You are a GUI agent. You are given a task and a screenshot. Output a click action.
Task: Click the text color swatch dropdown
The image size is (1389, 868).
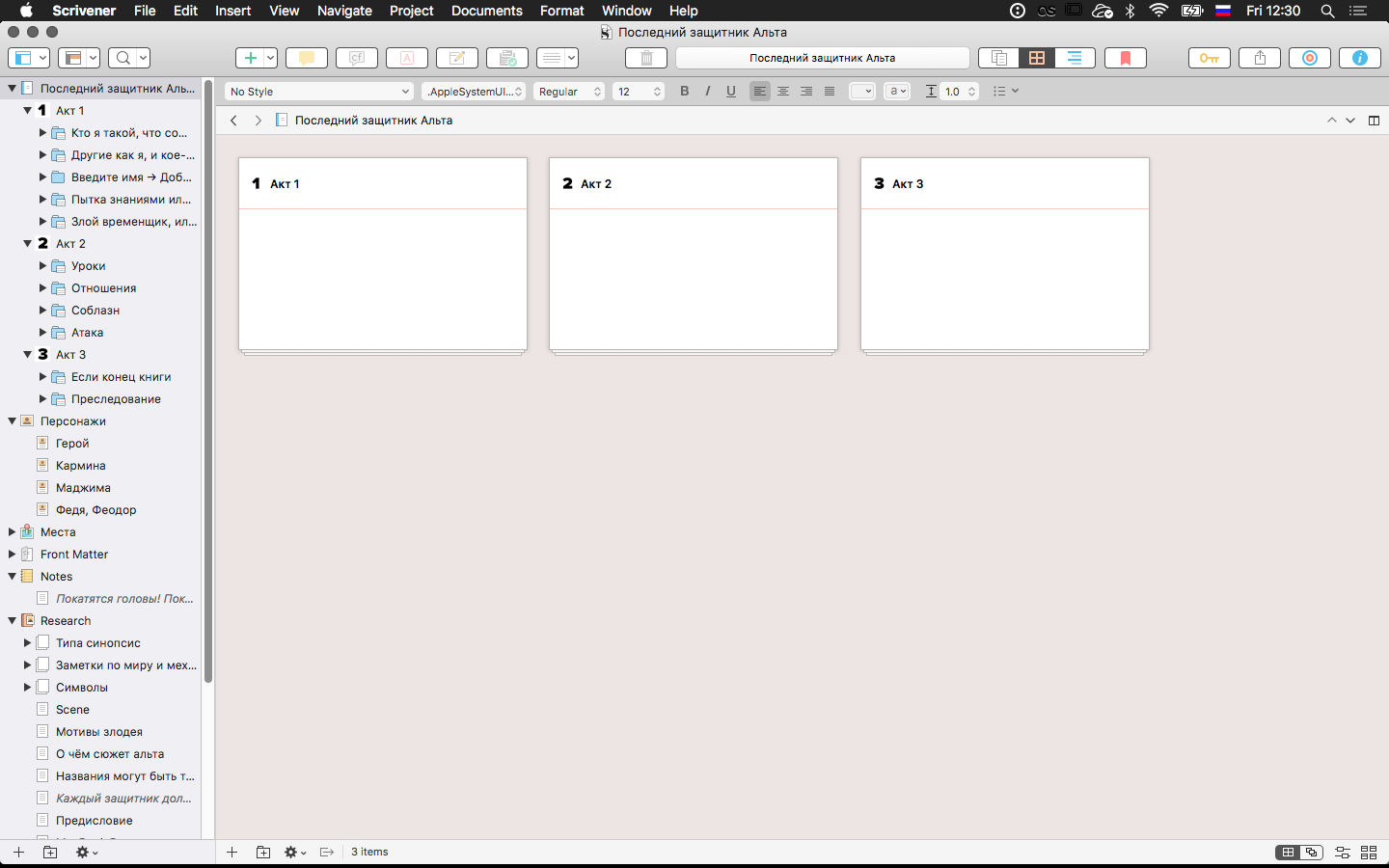point(861,92)
